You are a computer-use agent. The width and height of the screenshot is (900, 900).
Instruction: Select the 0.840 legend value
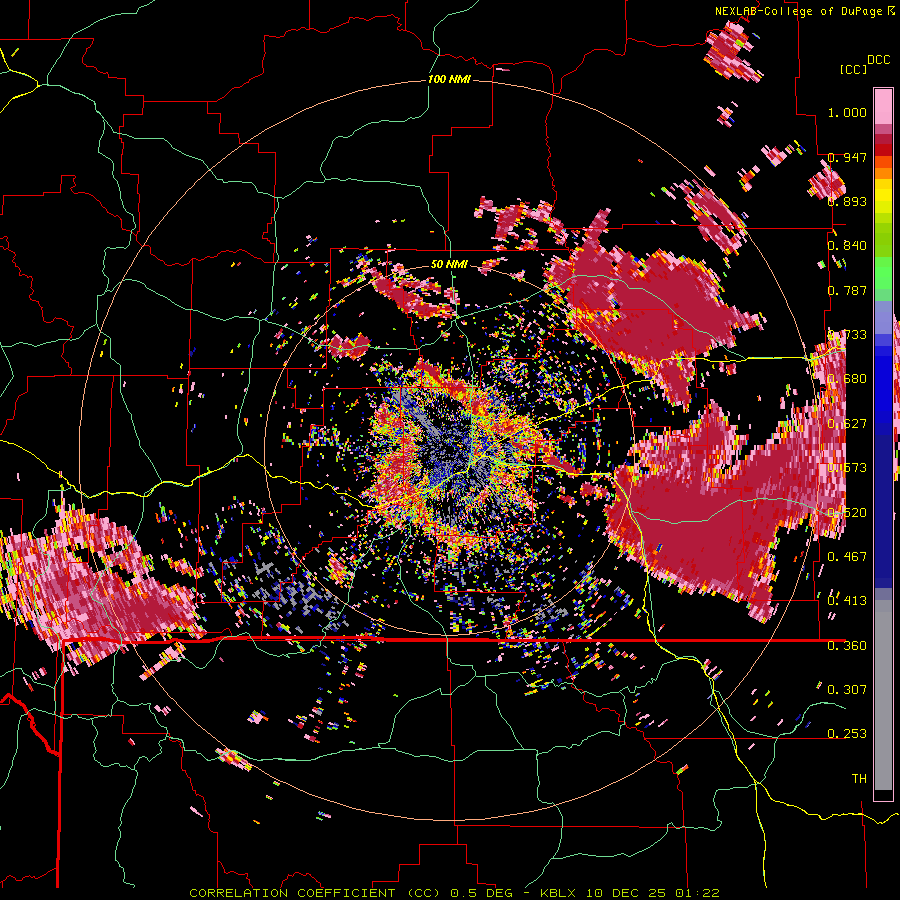[847, 246]
